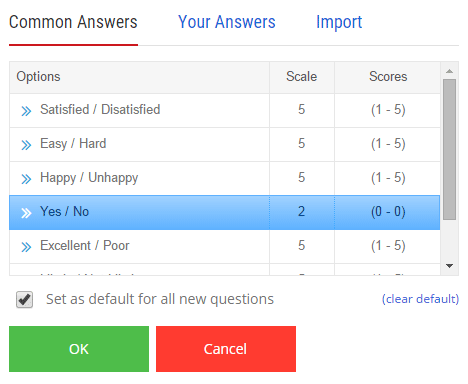Click the chevron icon beside Satisfied / Disatisfied
Viewport: 468px width, 384px height.
tap(26, 111)
